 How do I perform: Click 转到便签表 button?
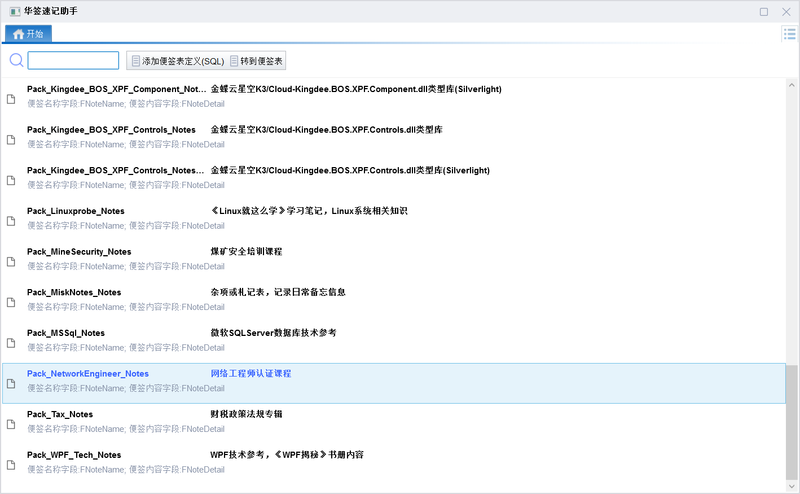click(257, 61)
